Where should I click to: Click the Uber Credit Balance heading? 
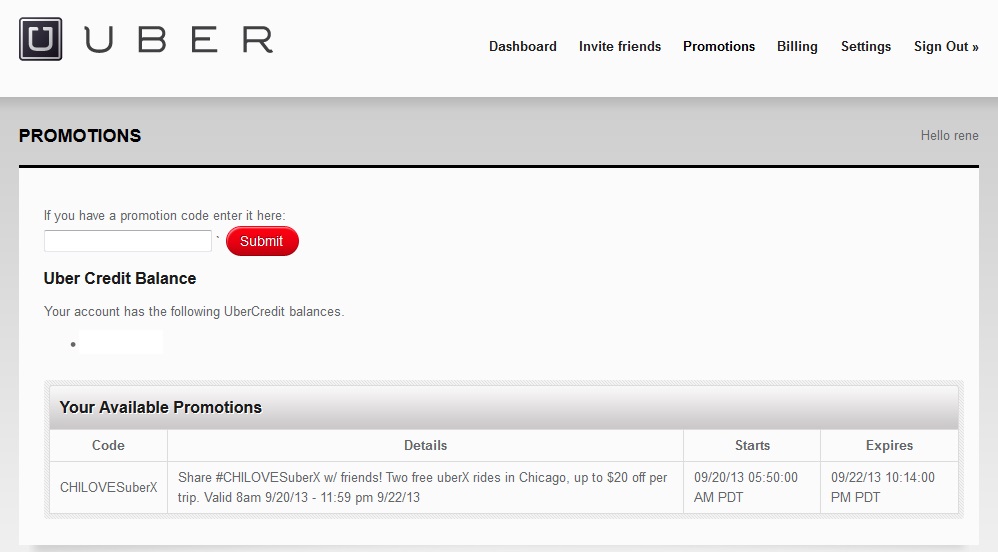(x=120, y=278)
